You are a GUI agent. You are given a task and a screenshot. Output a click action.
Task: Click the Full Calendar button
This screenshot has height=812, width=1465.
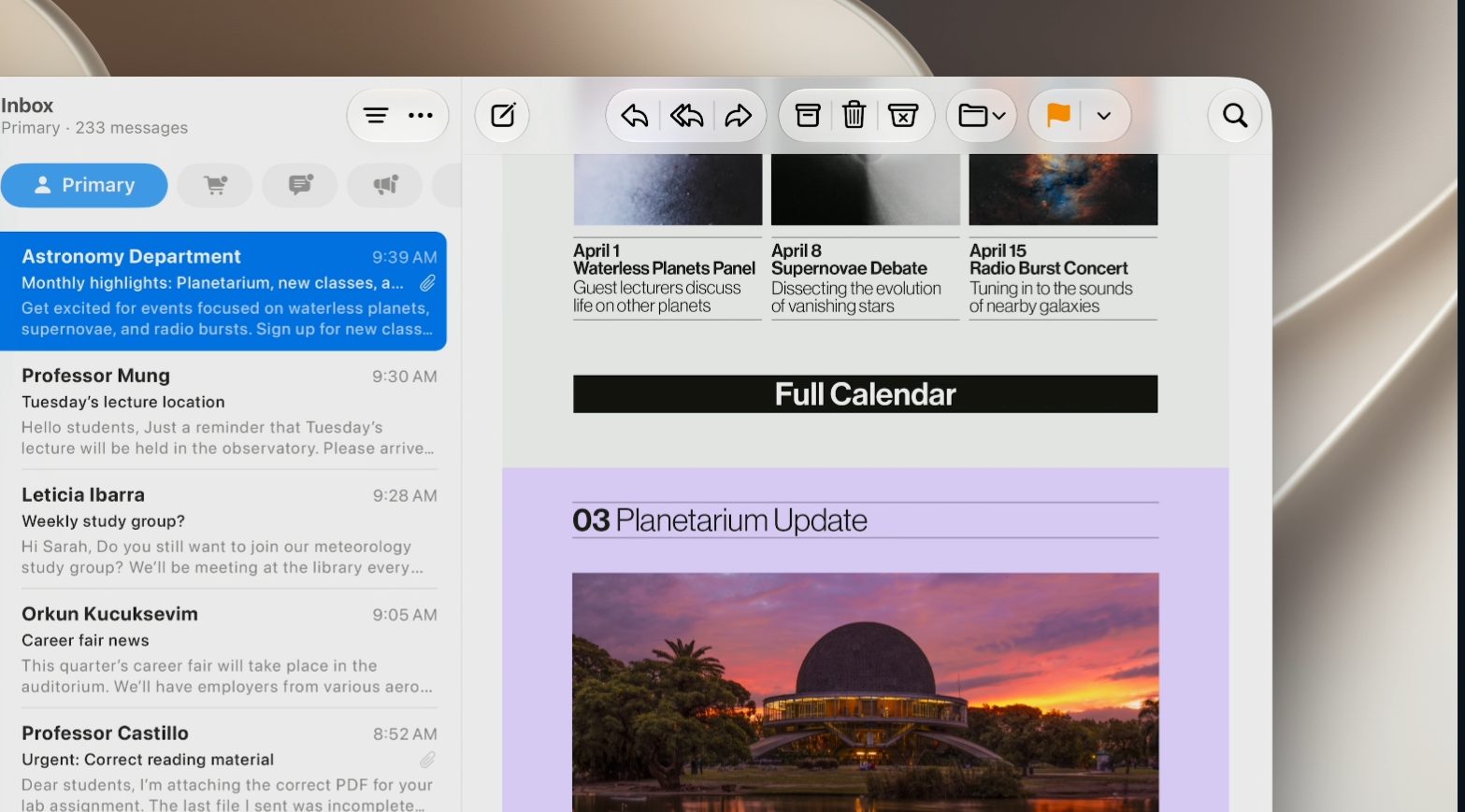click(x=865, y=394)
